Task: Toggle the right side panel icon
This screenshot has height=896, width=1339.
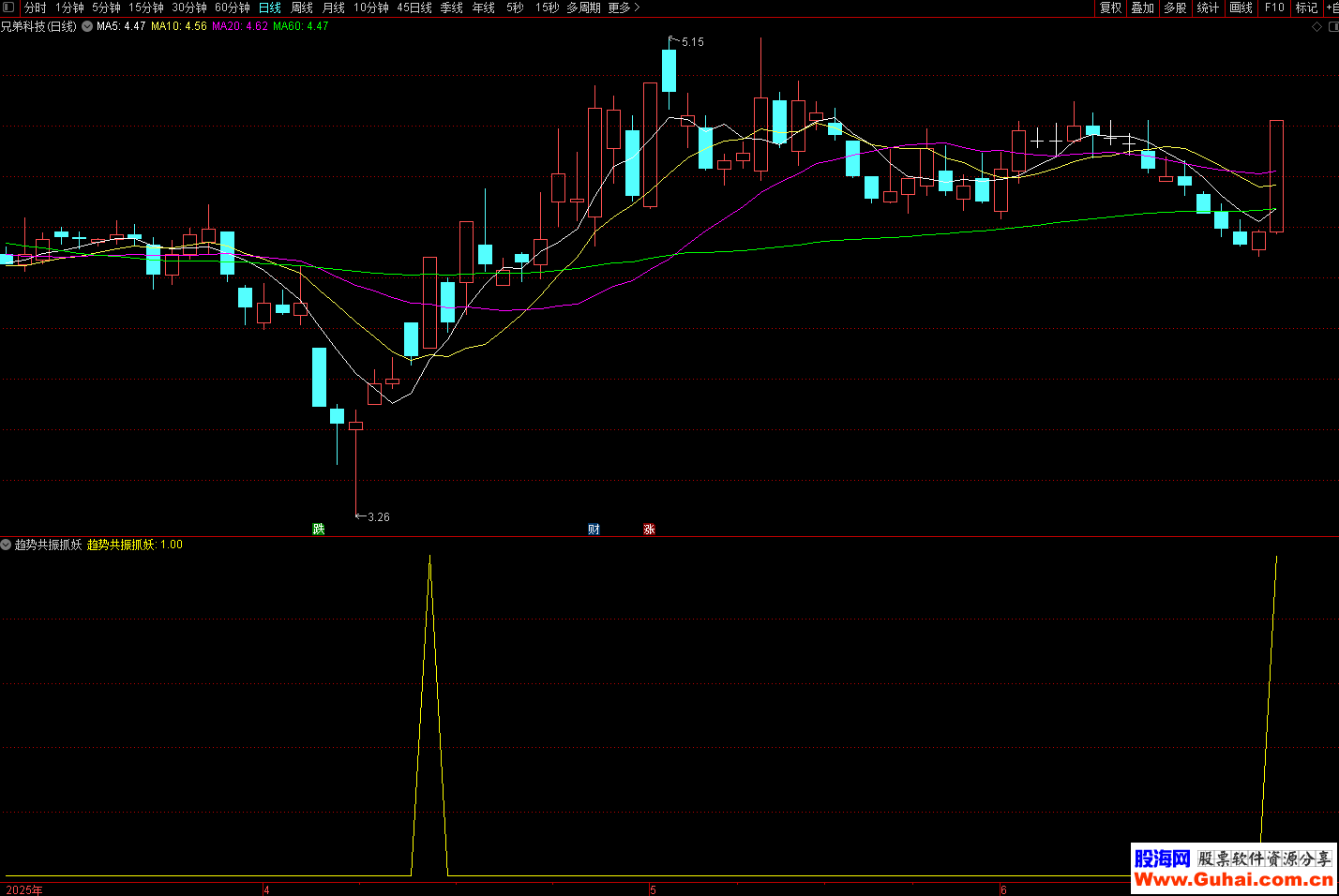Action: 1332,26
